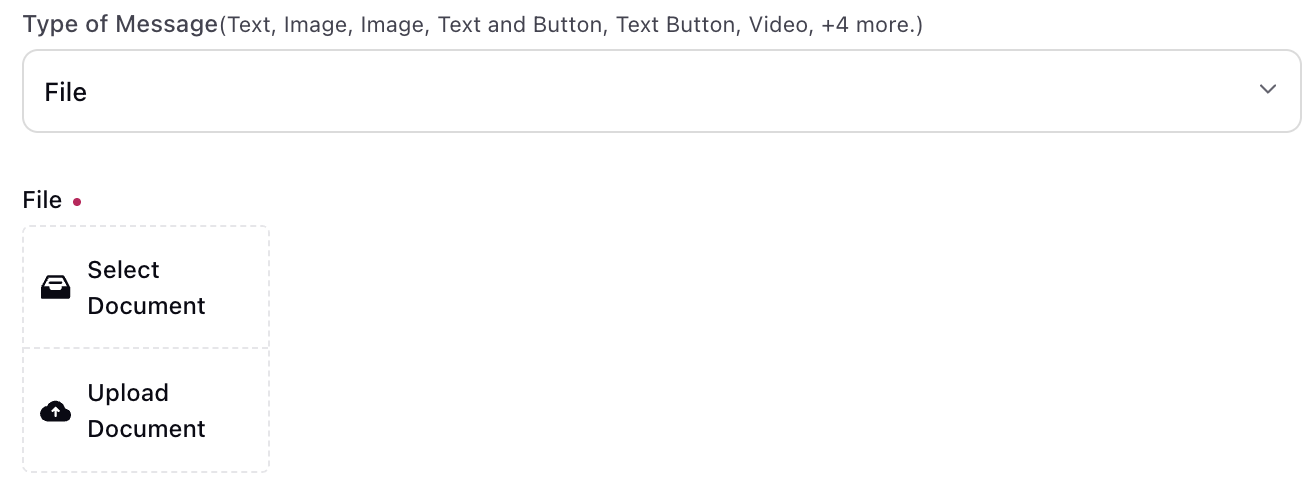Click the inbox tray icon for Select Document
Screen dimensions: 1316x502
click(x=56, y=288)
